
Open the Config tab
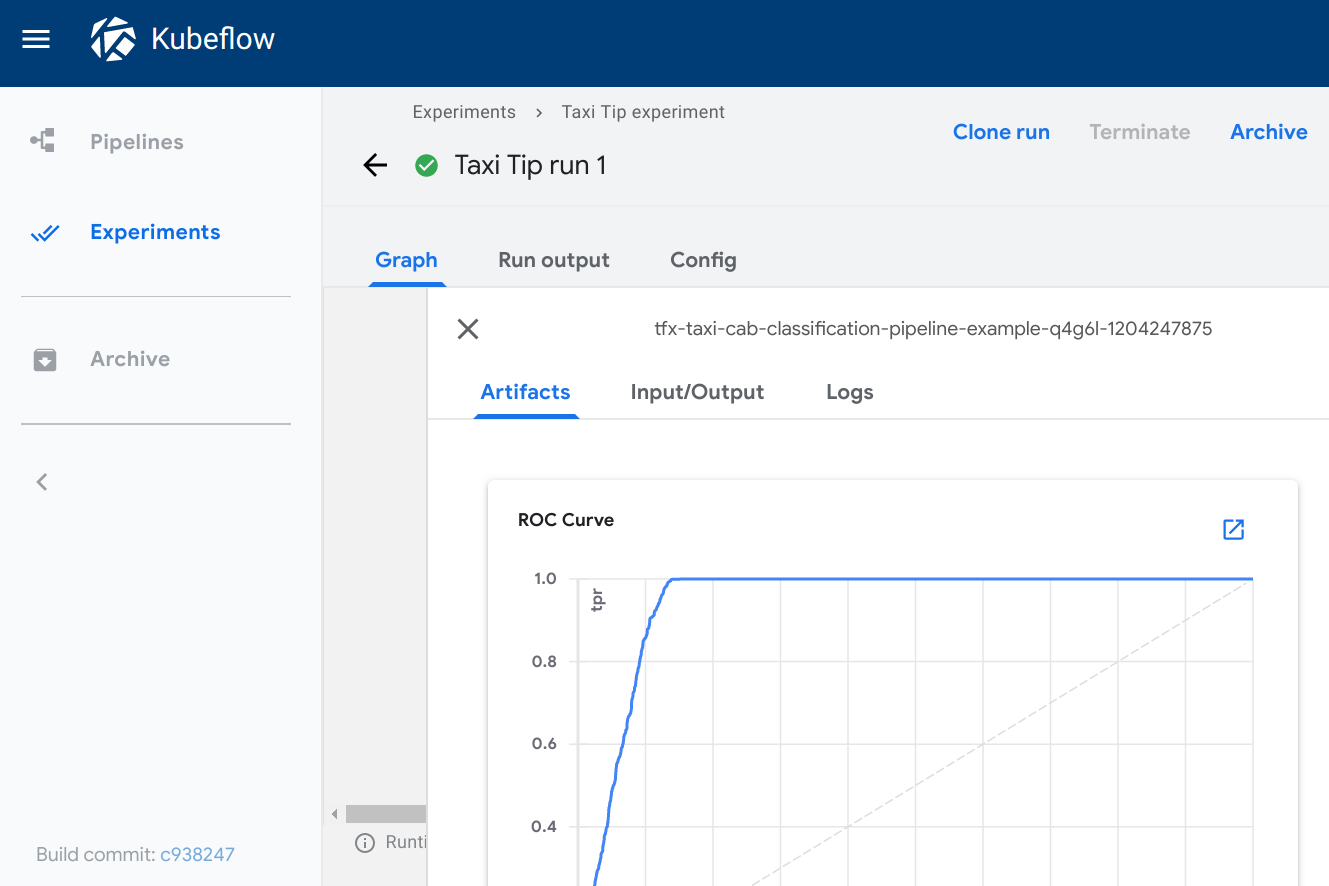(x=703, y=260)
